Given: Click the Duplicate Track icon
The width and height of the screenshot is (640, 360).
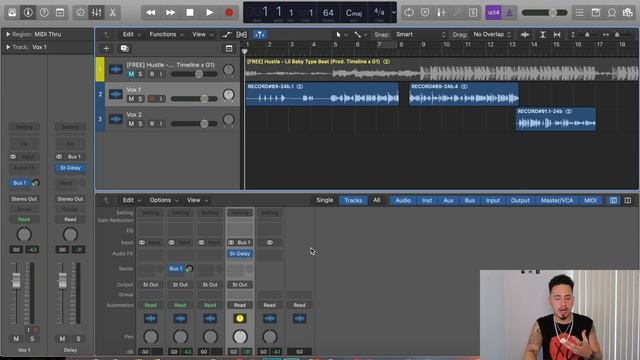Looking at the screenshot, I should click(x=124, y=49).
